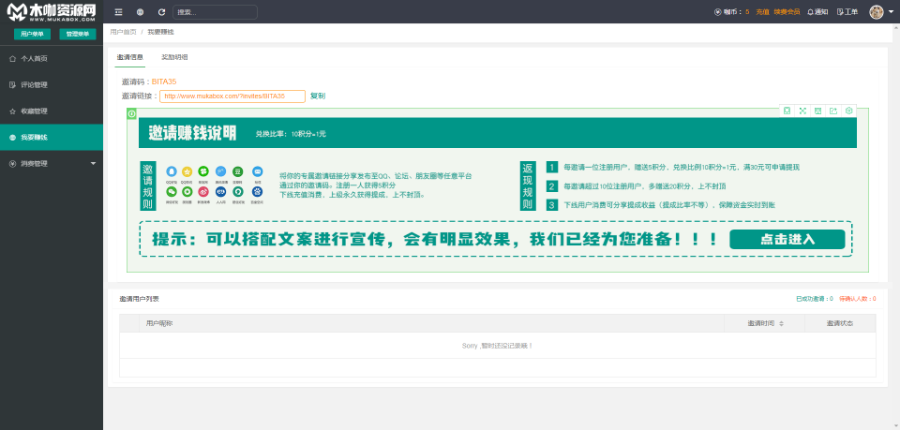Click the sidebar collapse menu icon
The image size is (900, 430).
click(118, 12)
